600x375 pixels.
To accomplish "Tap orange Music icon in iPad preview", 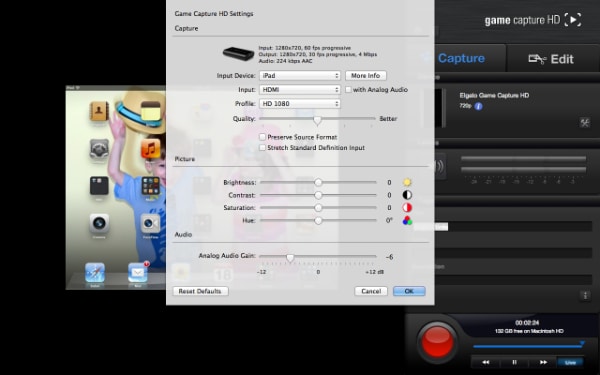I will 150,148.
